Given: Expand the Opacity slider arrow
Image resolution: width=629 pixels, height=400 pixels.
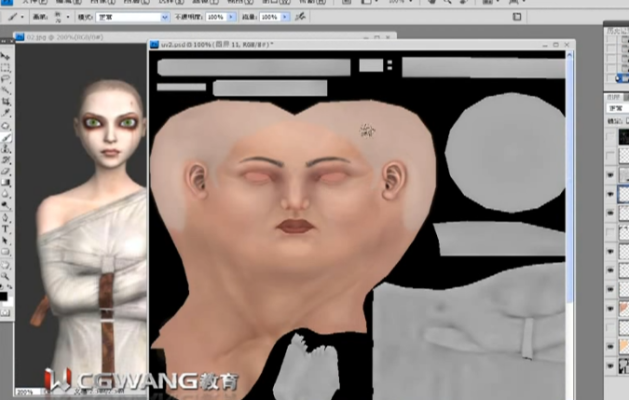Looking at the screenshot, I should tap(232, 17).
